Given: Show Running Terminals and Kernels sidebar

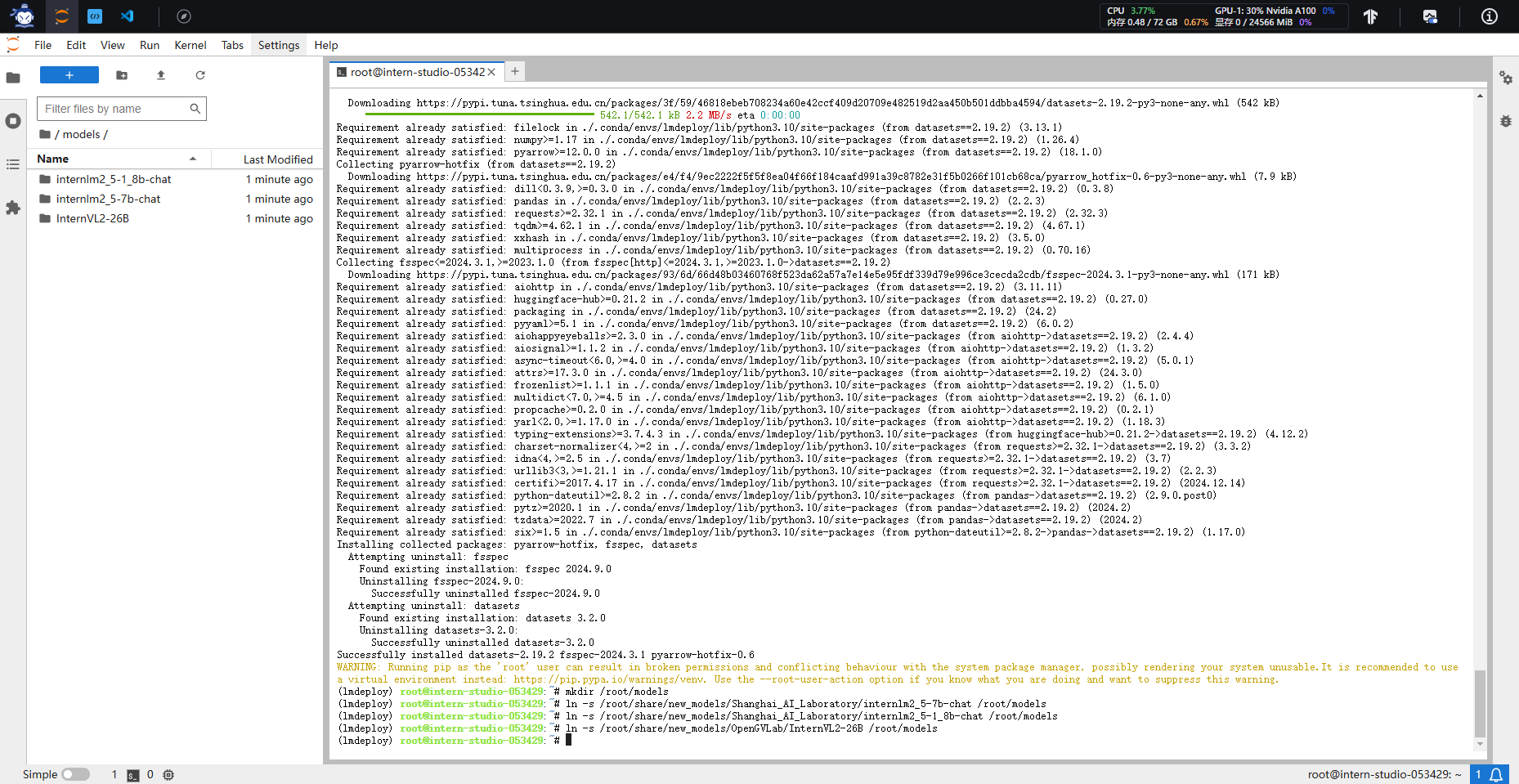Looking at the screenshot, I should pyautogui.click(x=13, y=121).
